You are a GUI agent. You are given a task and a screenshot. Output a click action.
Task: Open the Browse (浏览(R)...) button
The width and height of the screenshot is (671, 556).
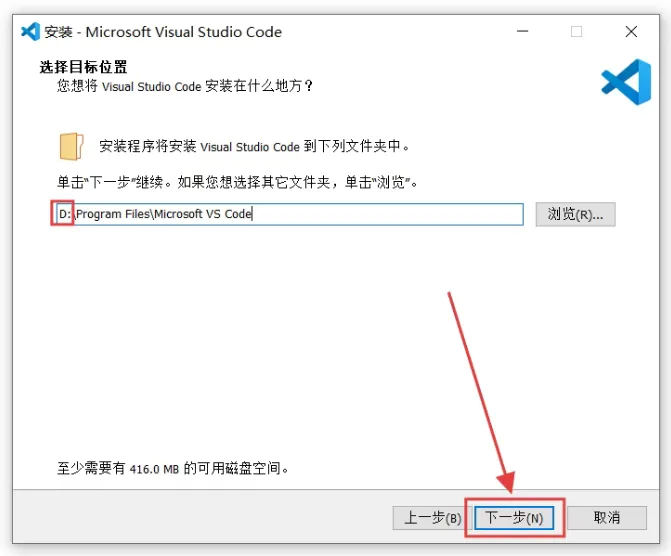click(x=575, y=214)
